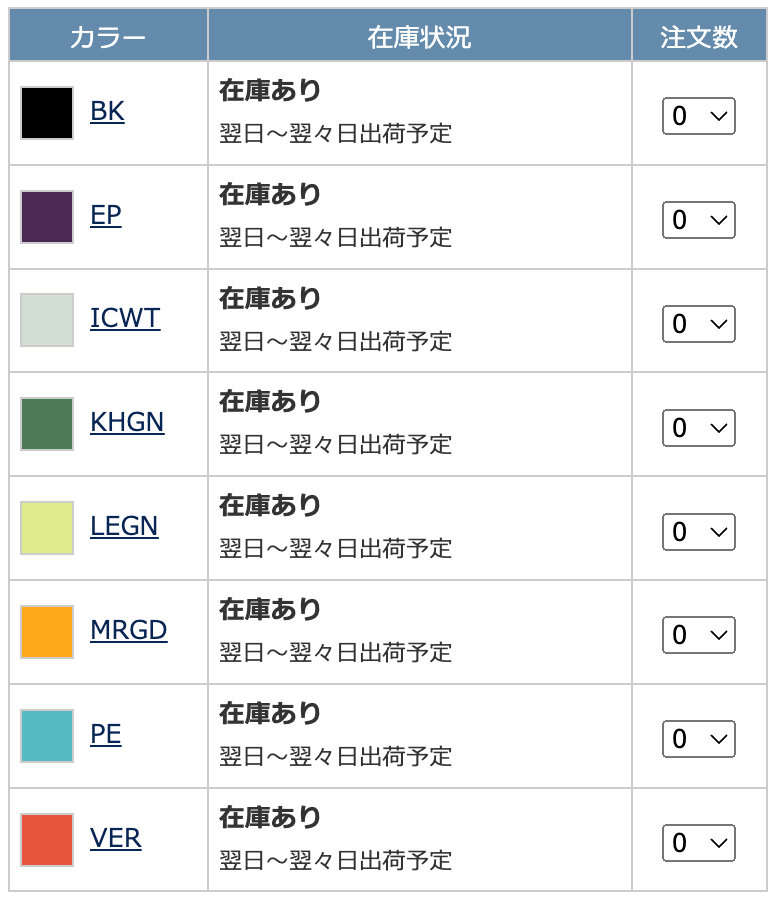Follow the MRGD color link
776x900 pixels.
point(129,630)
